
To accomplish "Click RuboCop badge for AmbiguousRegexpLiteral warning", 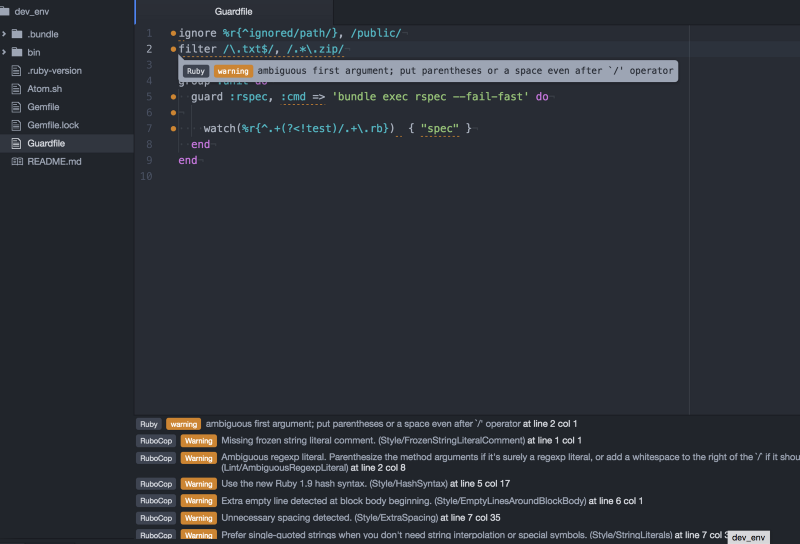I will (156, 458).
